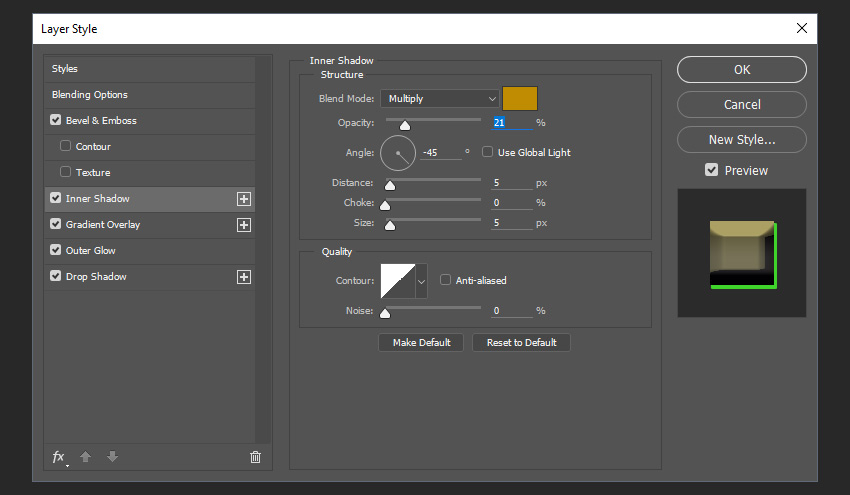This screenshot has width=850, height=495.
Task: Click the angle dial control
Action: [397, 153]
